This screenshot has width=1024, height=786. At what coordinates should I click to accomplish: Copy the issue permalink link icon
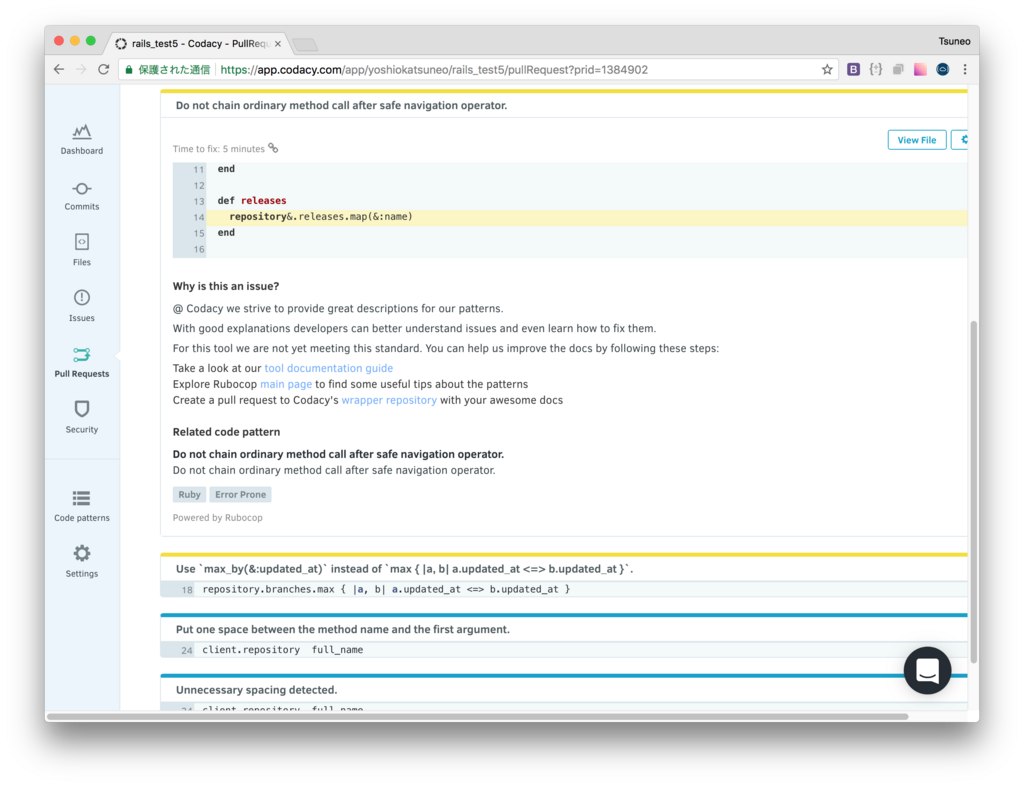(x=273, y=148)
